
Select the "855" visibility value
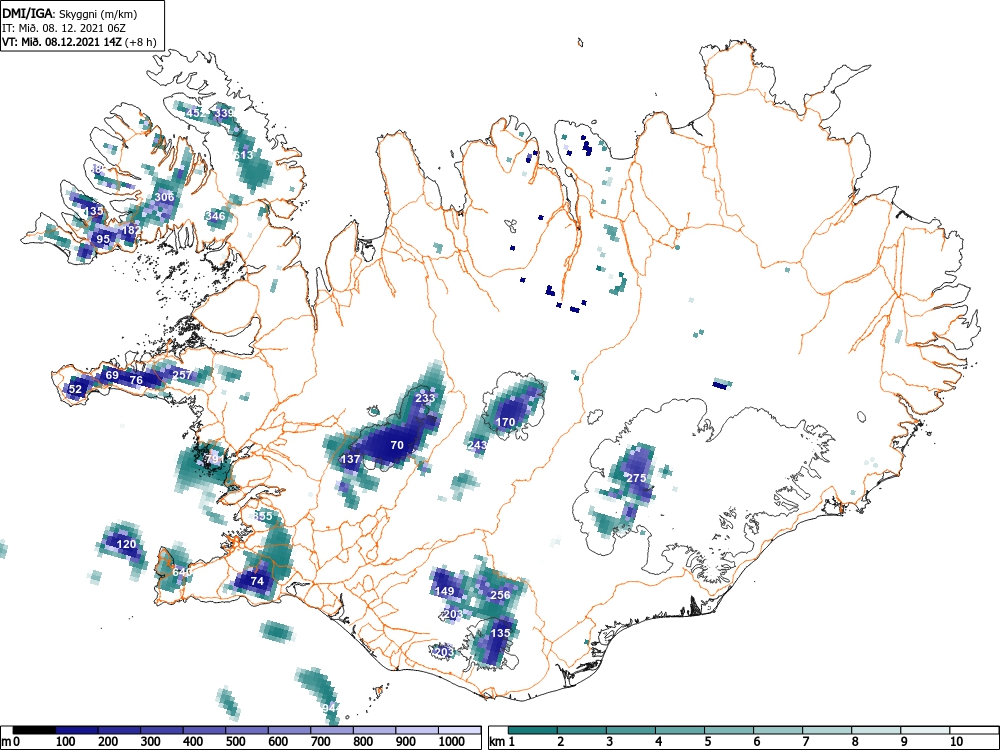click(x=262, y=516)
